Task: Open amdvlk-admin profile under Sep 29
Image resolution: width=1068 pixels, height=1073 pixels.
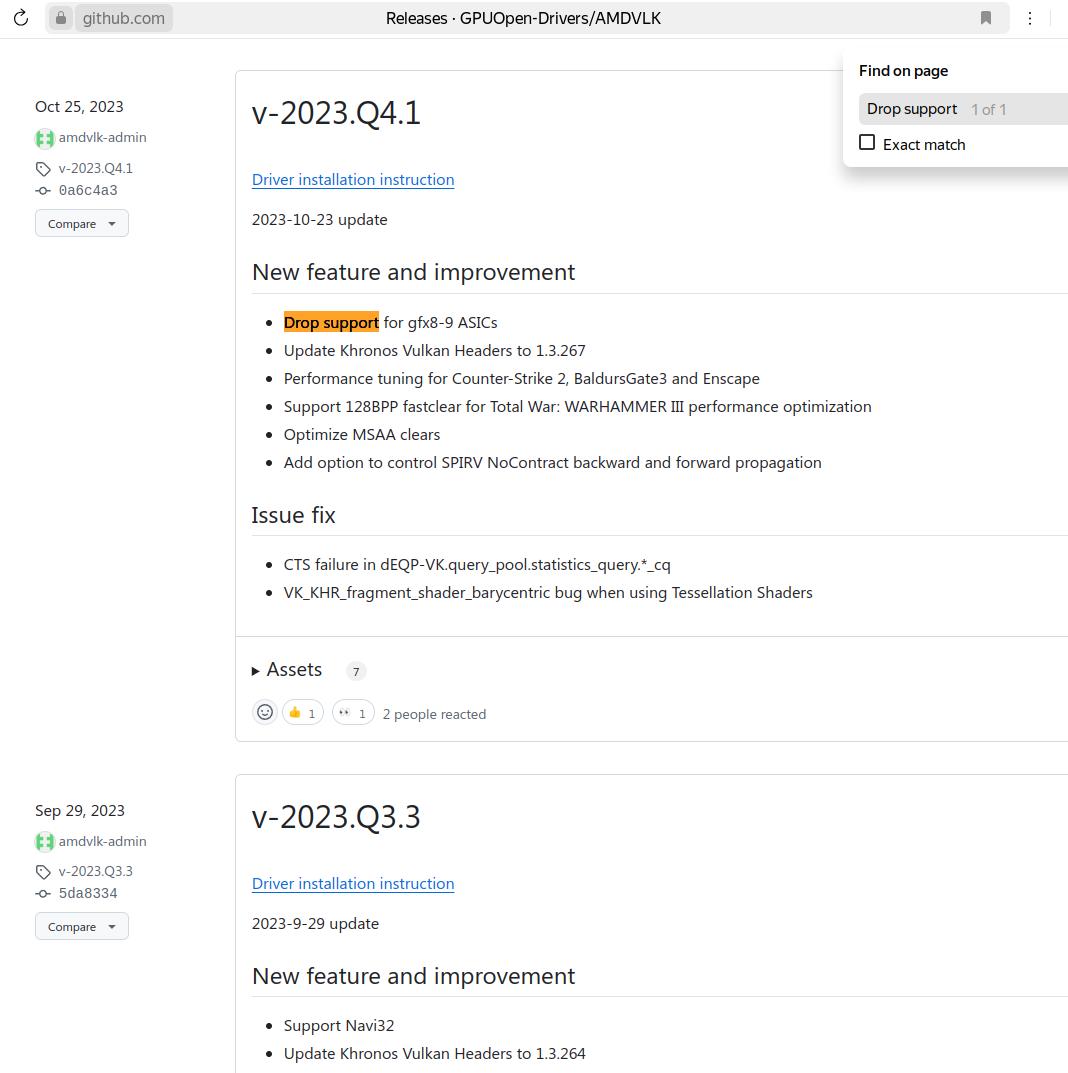Action: [x=102, y=842]
